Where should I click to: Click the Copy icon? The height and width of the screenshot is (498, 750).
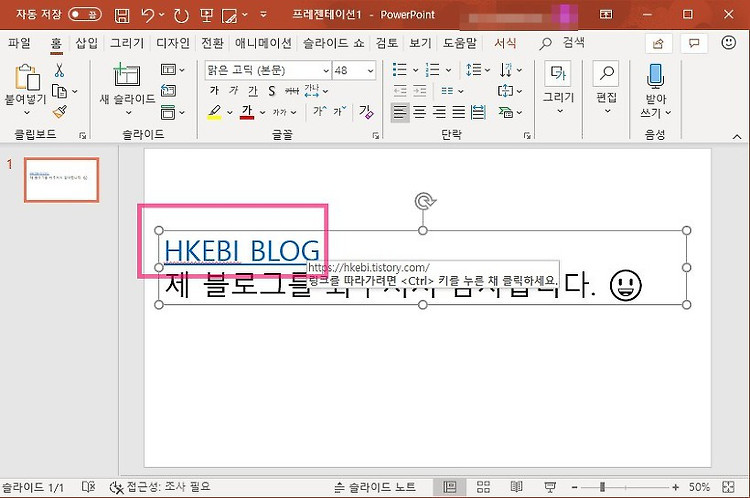click(x=59, y=91)
